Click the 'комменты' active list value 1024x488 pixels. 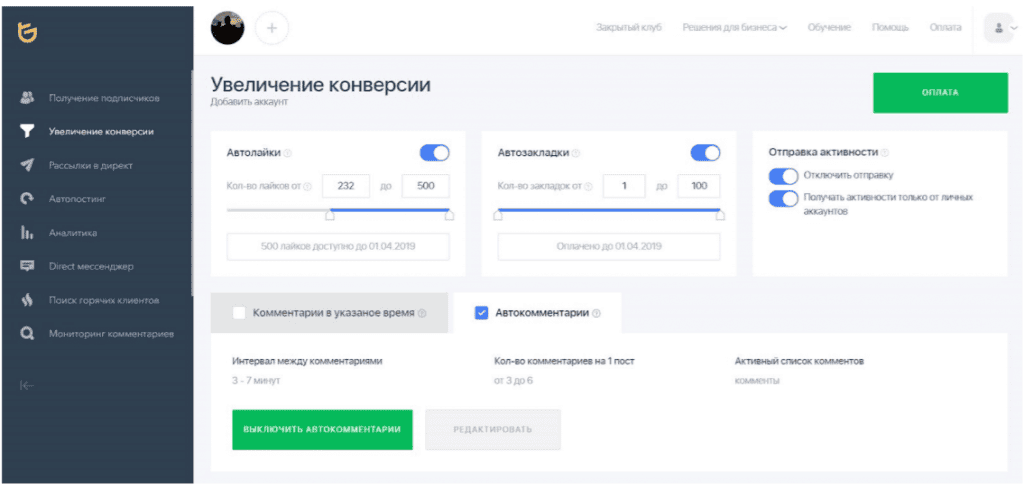(x=757, y=380)
